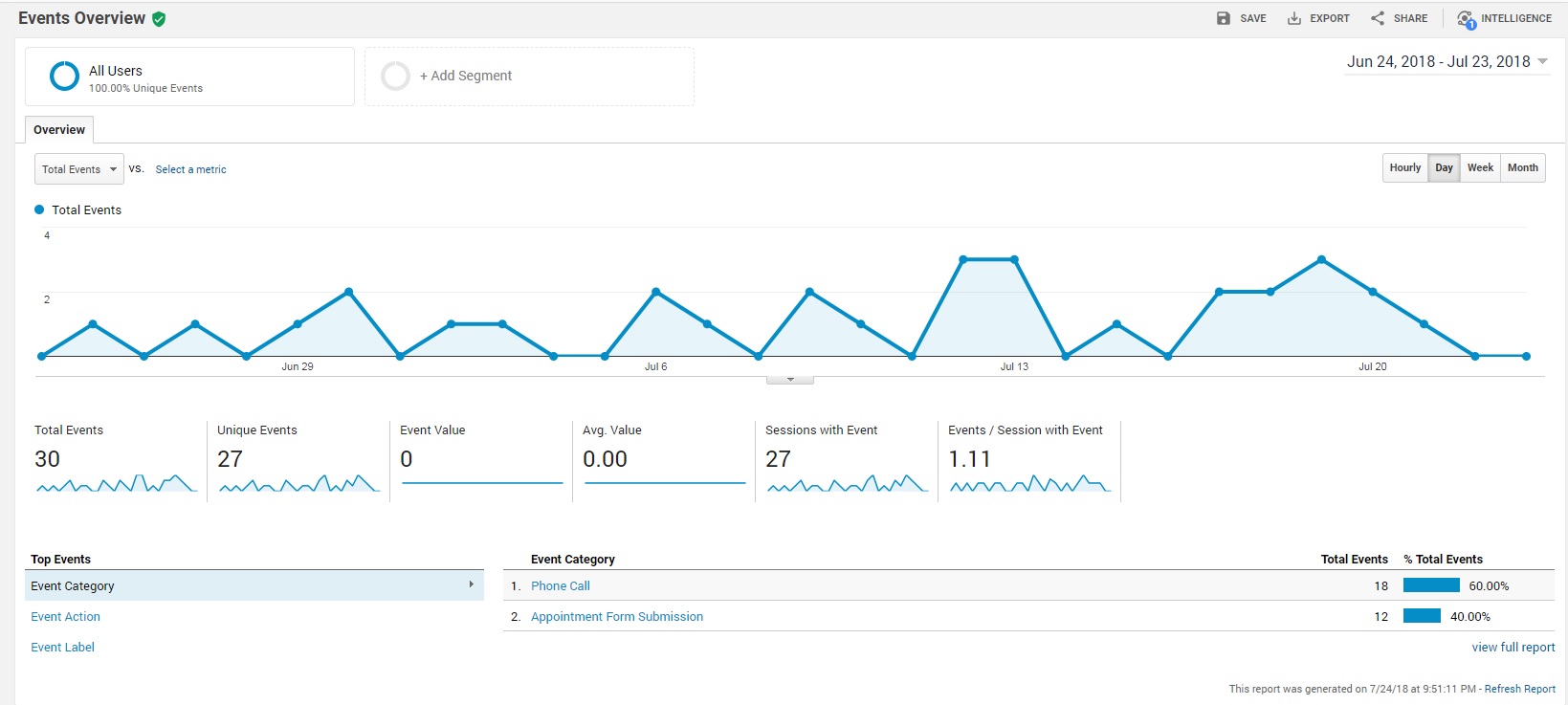Click the Save icon in header
The width and height of the screenshot is (1568, 705).
pos(1223,18)
